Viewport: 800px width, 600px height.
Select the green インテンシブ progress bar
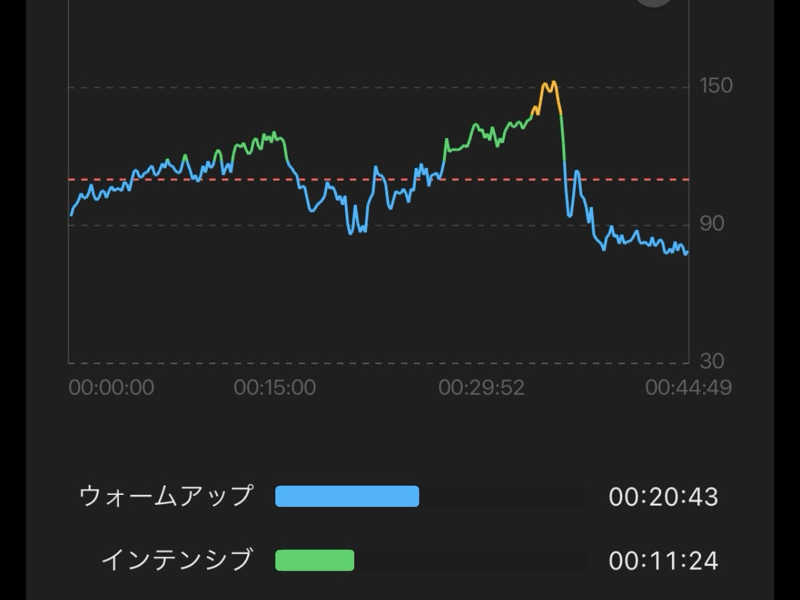[x=314, y=560]
